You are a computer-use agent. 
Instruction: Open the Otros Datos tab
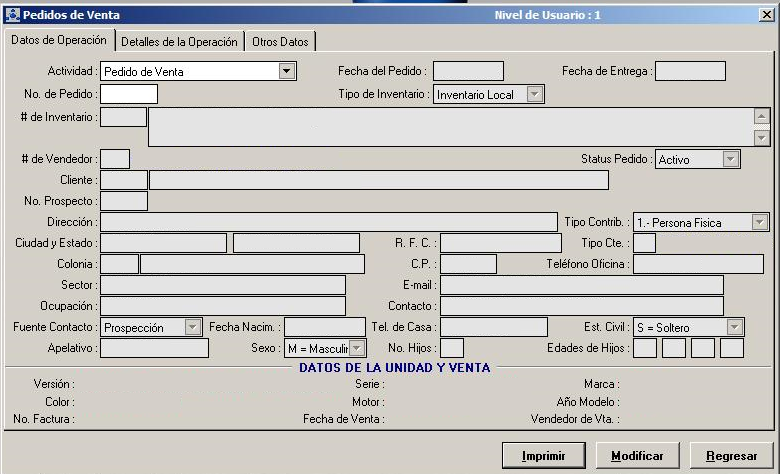(281, 42)
